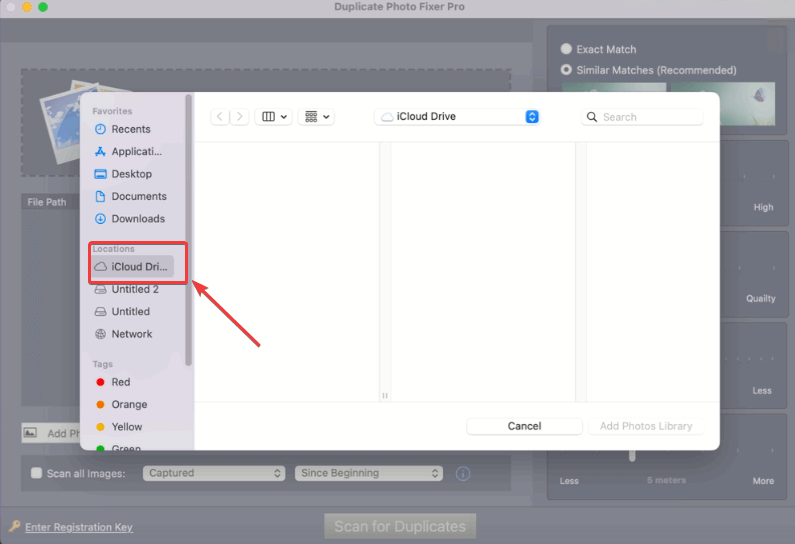The height and width of the screenshot is (544, 795).
Task: Open the Captured dropdown
Action: 214,473
